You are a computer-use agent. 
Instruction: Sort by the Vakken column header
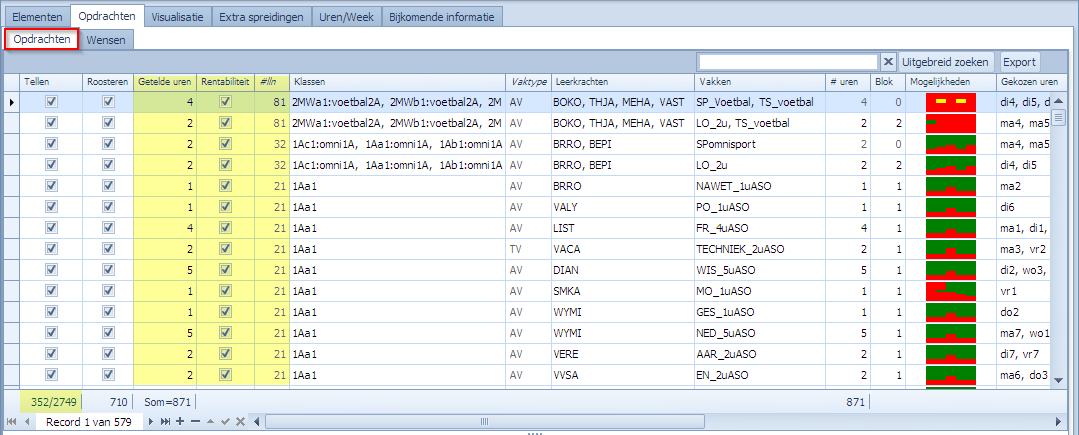(758, 82)
